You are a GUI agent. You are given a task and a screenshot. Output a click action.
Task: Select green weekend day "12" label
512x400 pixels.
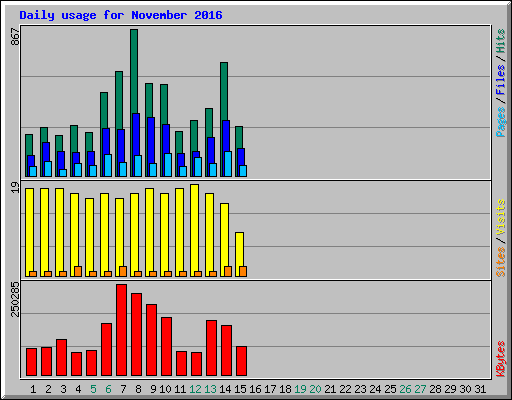tap(195, 389)
